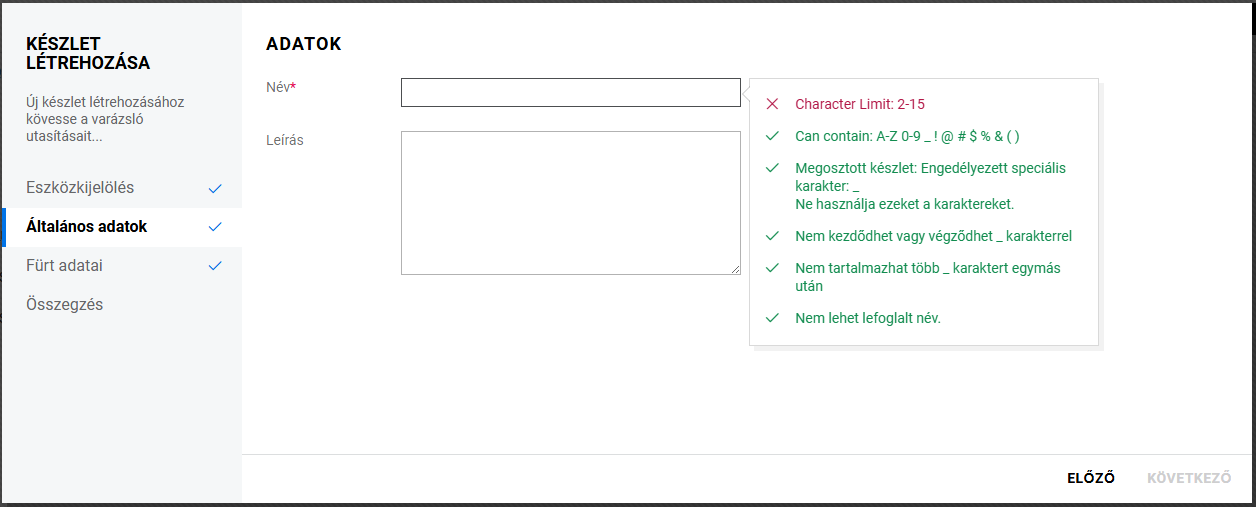Click the Character Limit: 2-15 validation text
Image resolution: width=1256 pixels, height=507 pixels.
(867, 104)
